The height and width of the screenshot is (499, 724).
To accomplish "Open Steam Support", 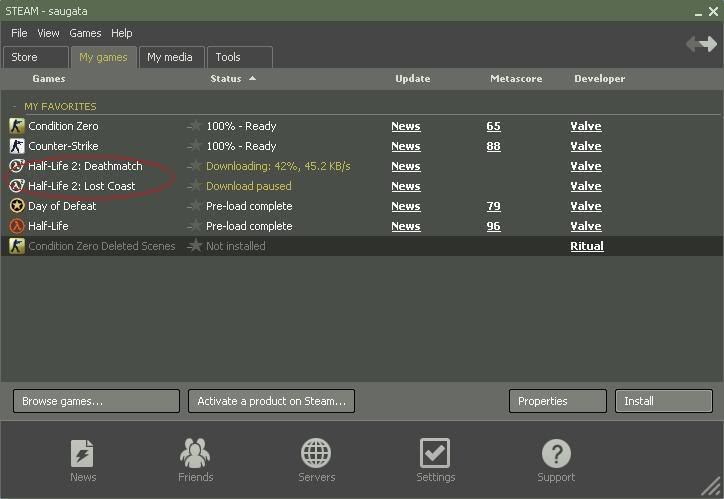I will (x=556, y=460).
